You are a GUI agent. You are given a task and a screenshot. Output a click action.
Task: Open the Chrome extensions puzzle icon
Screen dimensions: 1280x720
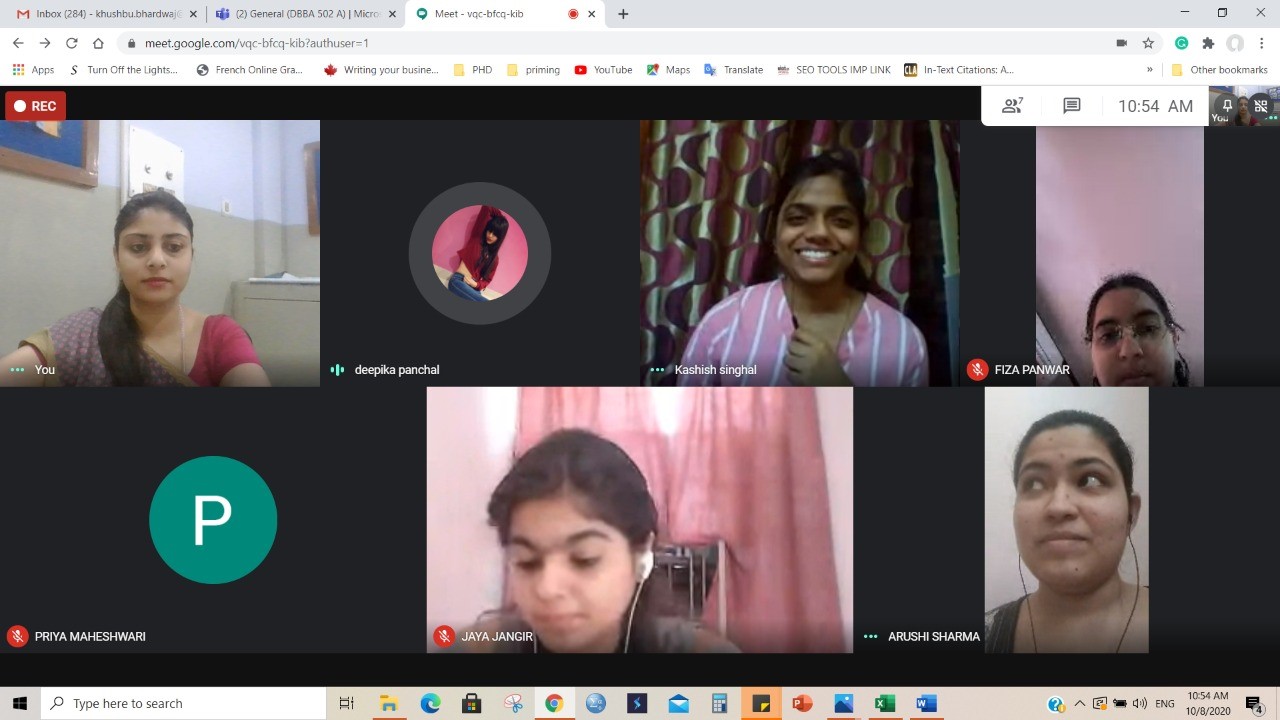click(1208, 43)
